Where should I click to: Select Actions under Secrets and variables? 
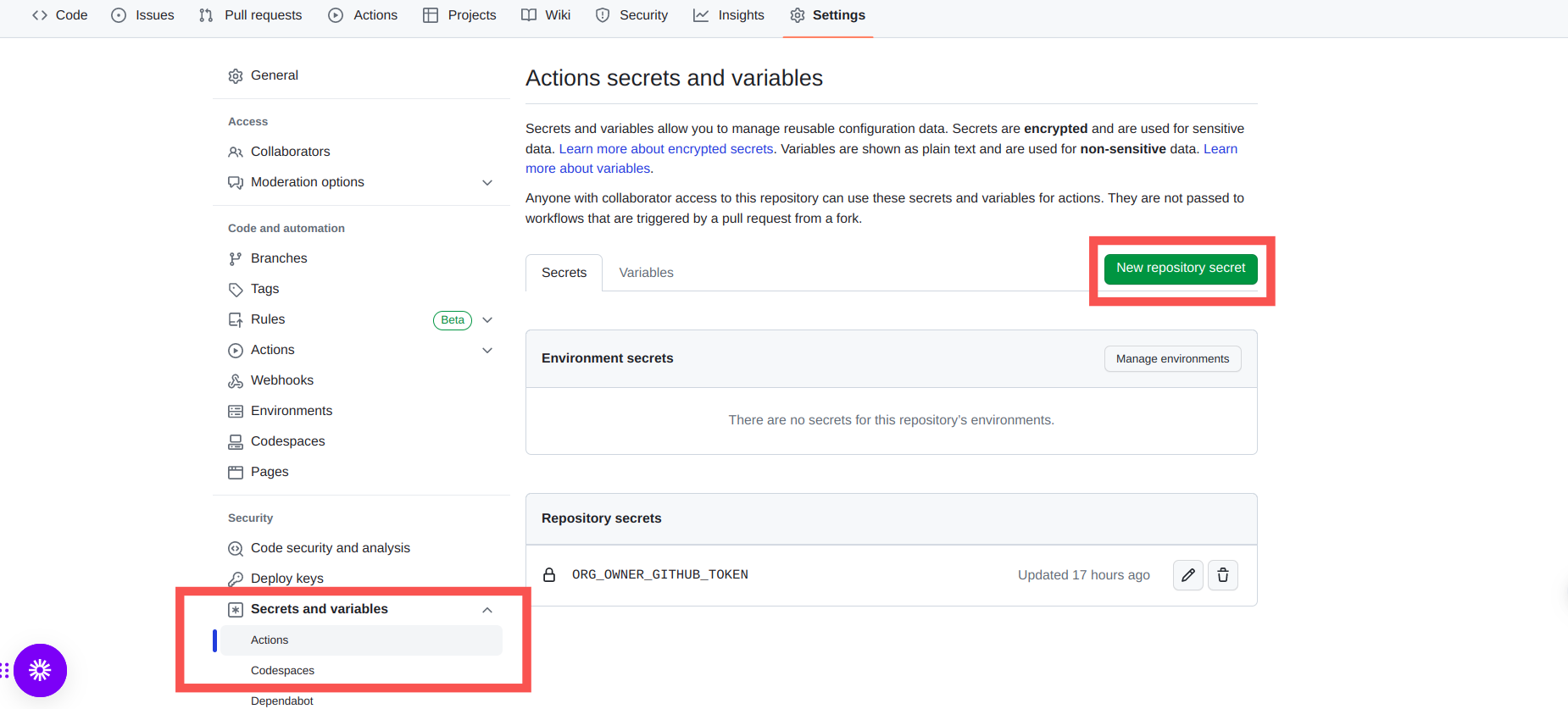361,640
